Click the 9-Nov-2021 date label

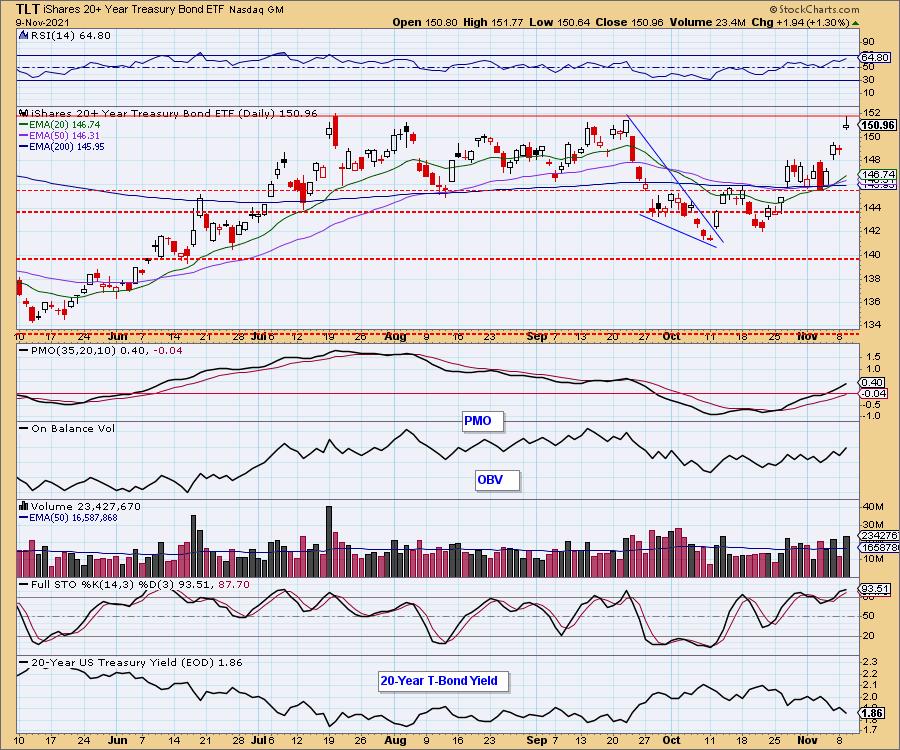43,22
